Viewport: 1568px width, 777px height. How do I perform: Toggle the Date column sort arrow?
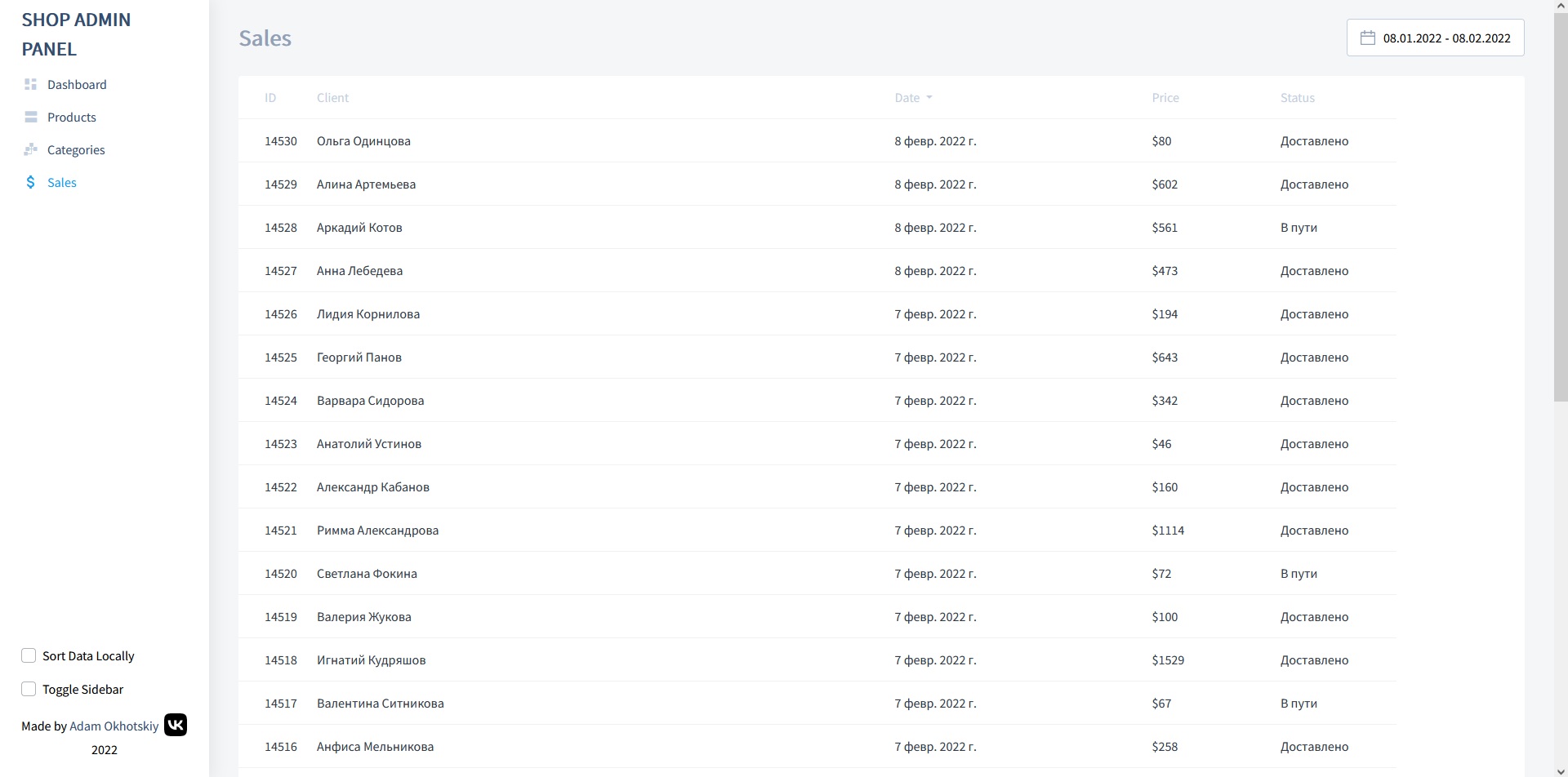pos(929,98)
